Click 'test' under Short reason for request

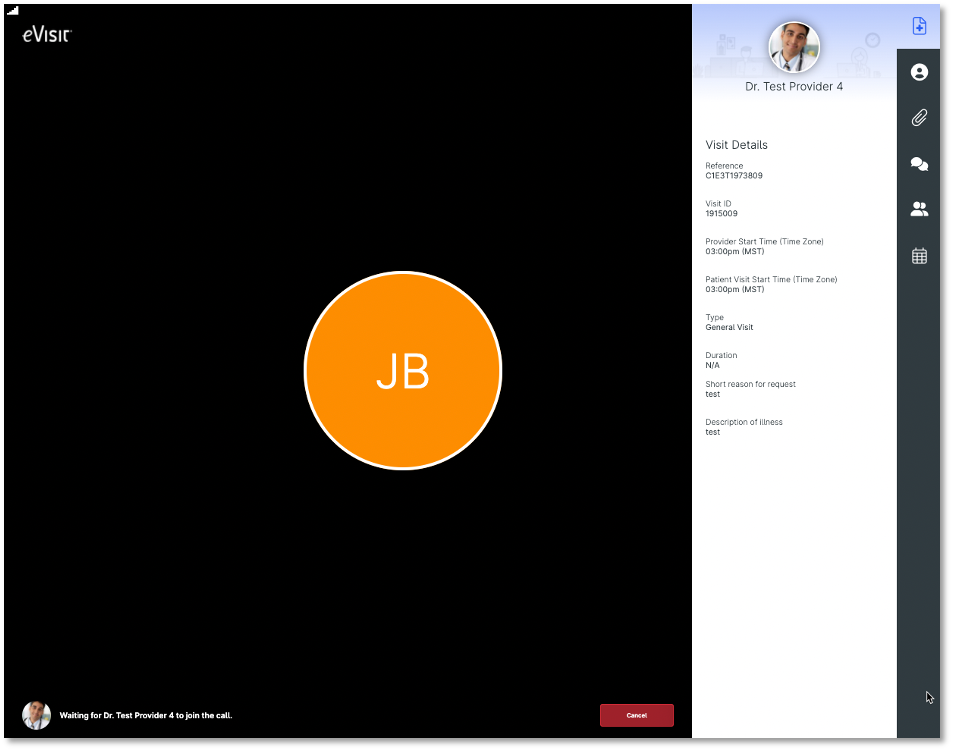(712, 394)
